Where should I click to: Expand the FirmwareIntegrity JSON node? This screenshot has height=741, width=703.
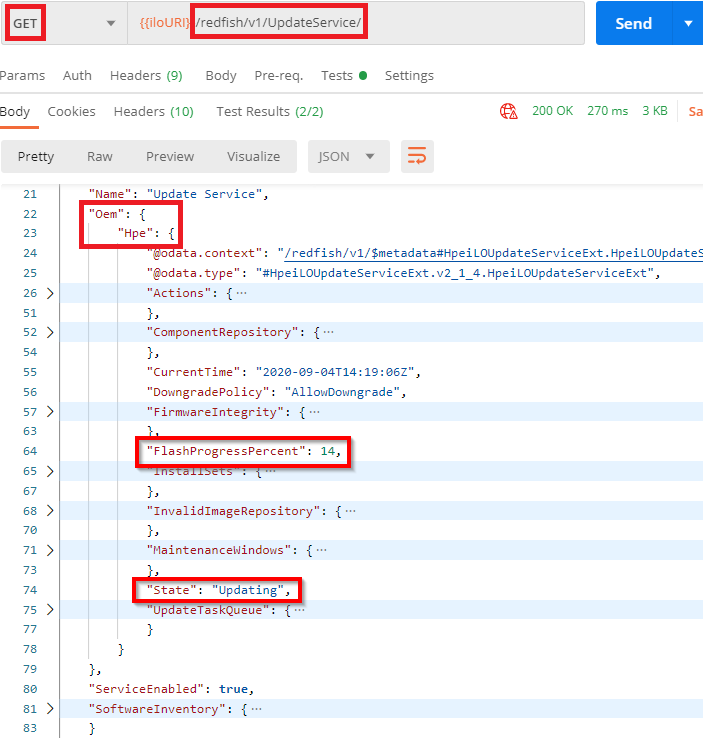click(50, 411)
